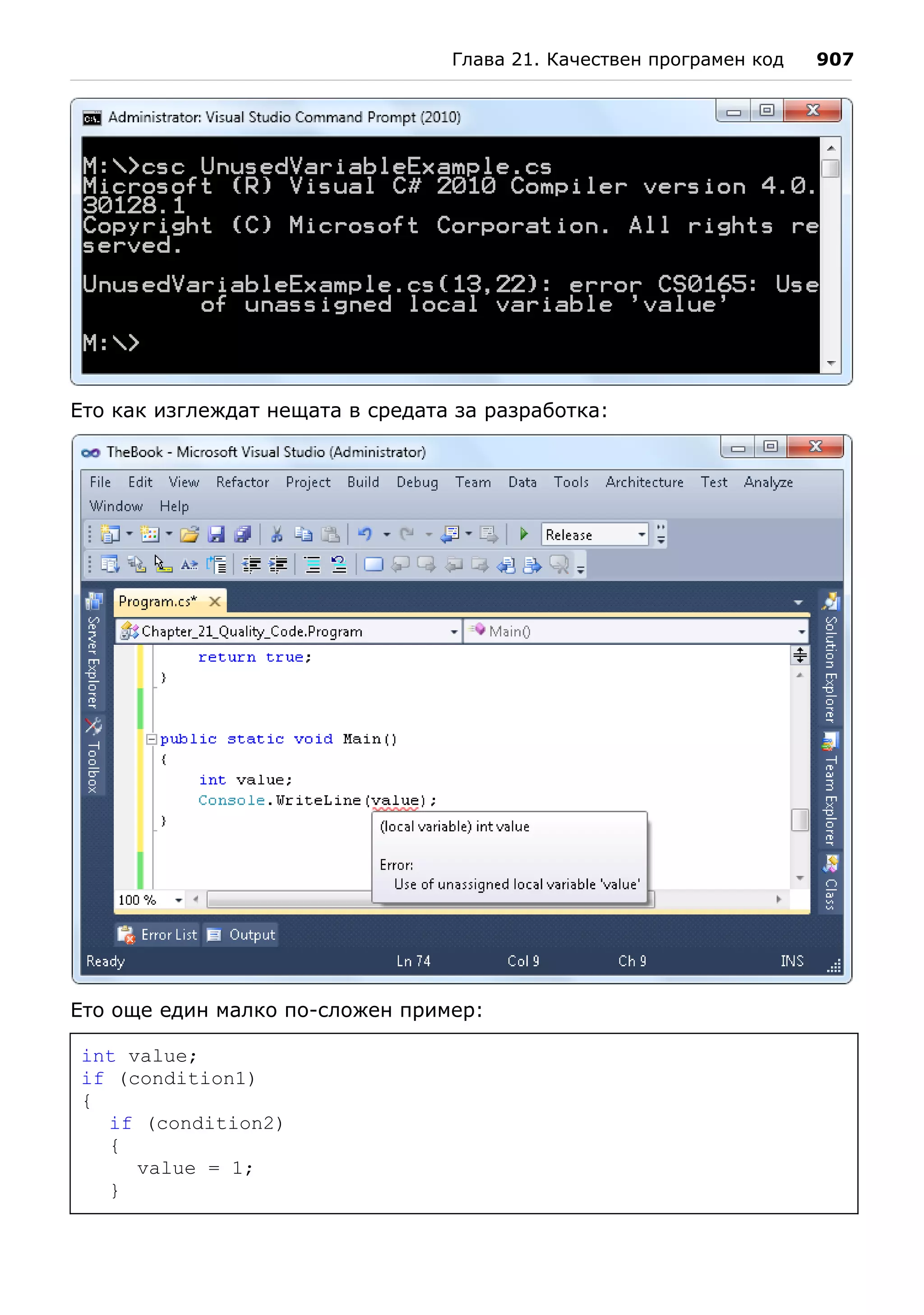This screenshot has width=924, height=1315.
Task: Click the Toggle bookmark icon in second toolbar
Action: [x=373, y=565]
